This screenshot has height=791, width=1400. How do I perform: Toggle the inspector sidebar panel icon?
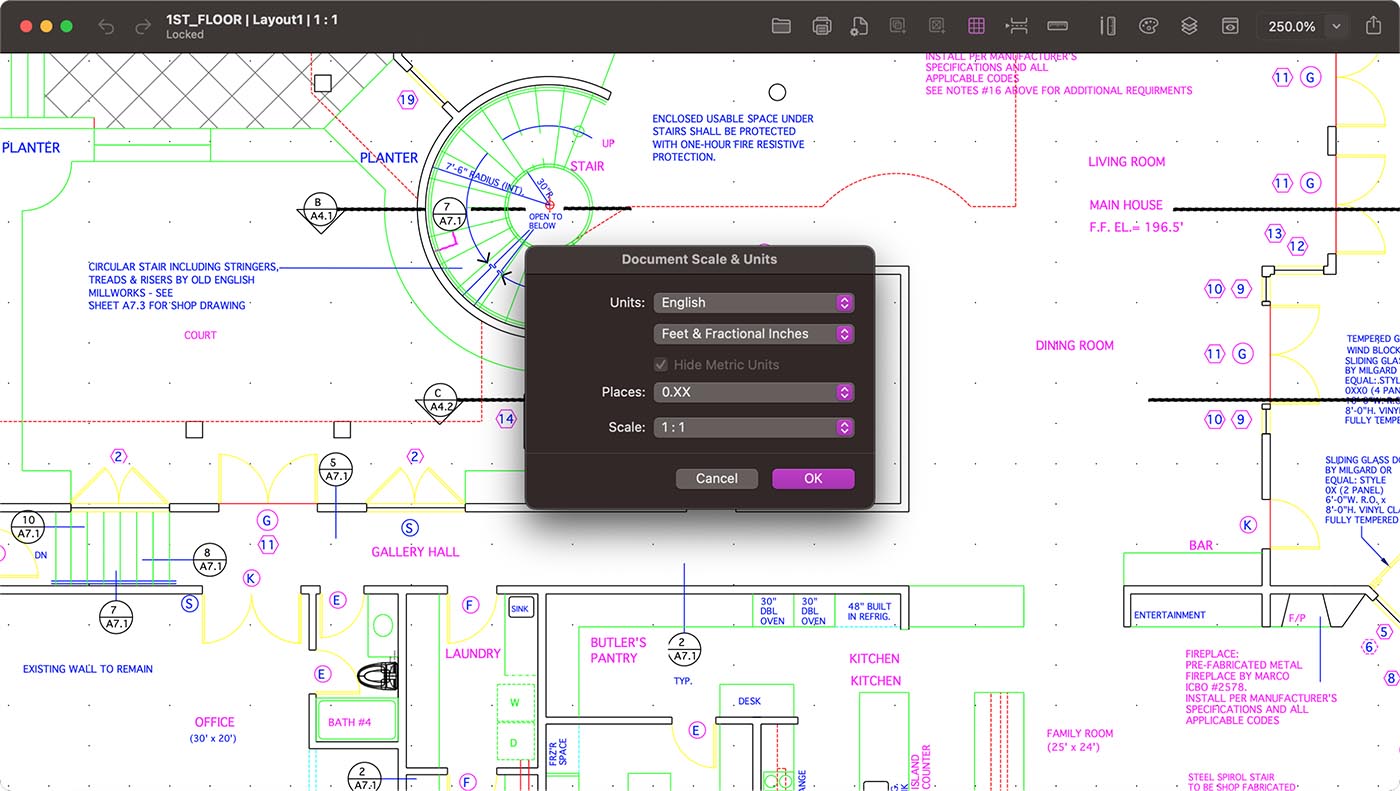[1108, 26]
